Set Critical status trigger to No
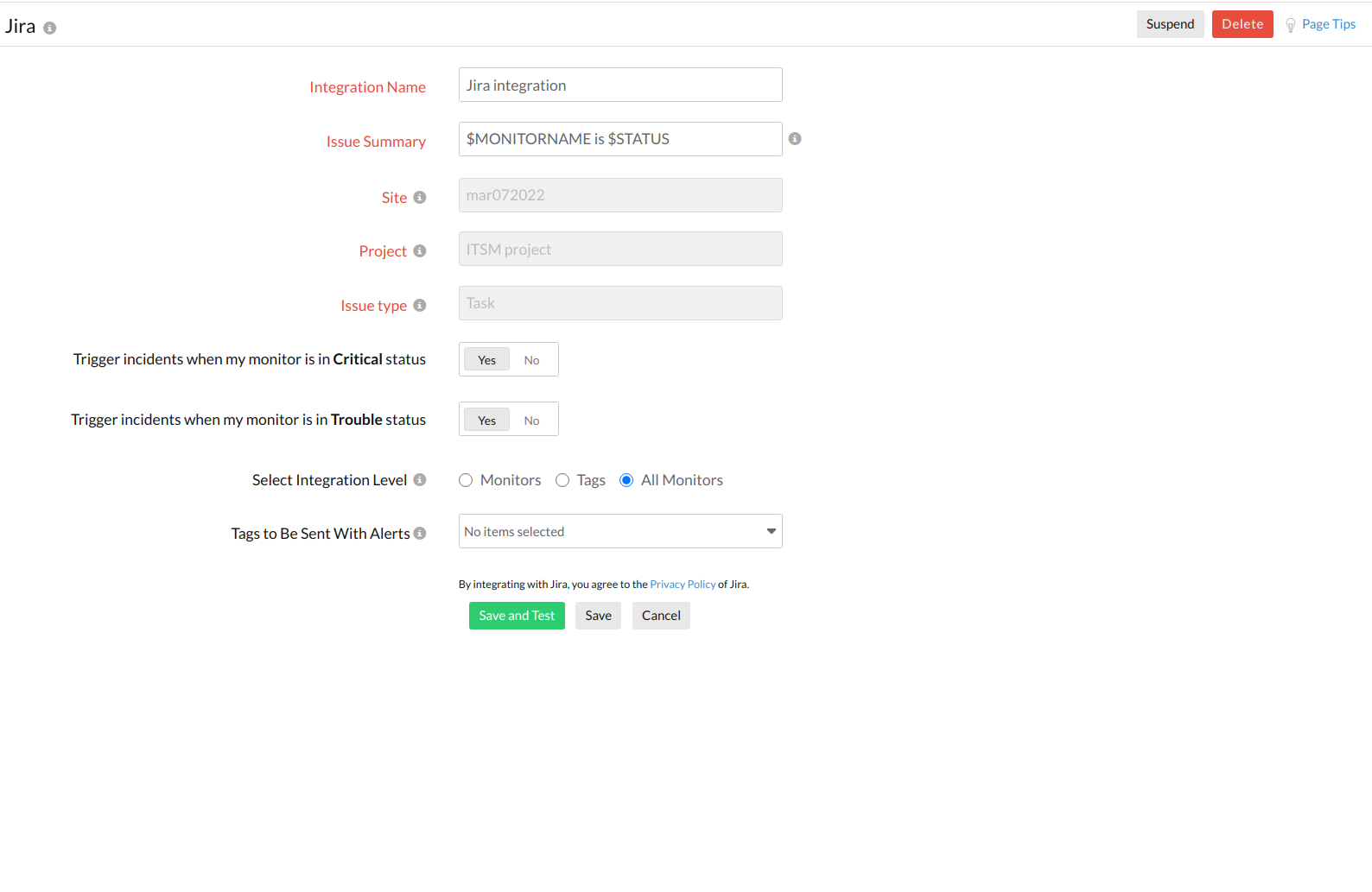1372x892 pixels. (531, 360)
